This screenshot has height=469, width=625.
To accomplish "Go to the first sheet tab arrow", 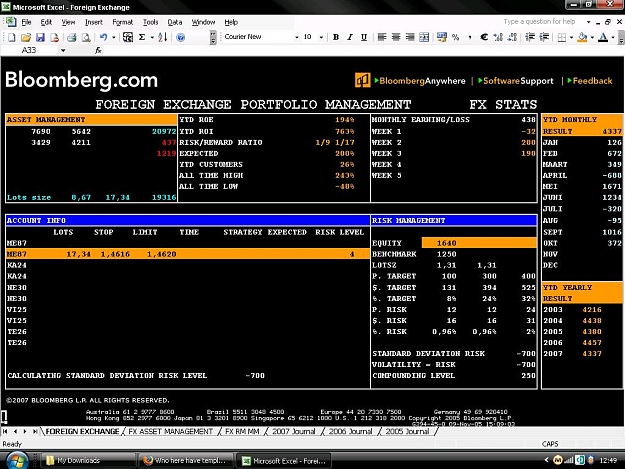I will [x=5, y=431].
